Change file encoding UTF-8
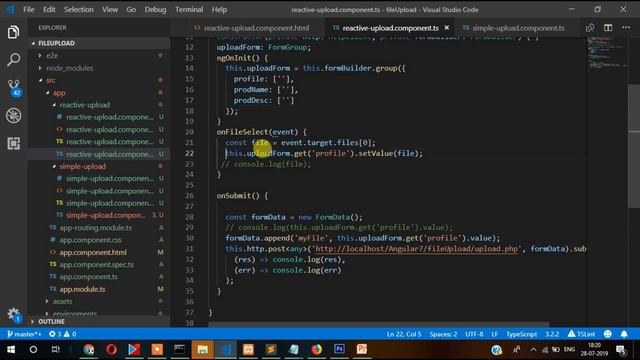The image size is (640, 360). click(474, 334)
